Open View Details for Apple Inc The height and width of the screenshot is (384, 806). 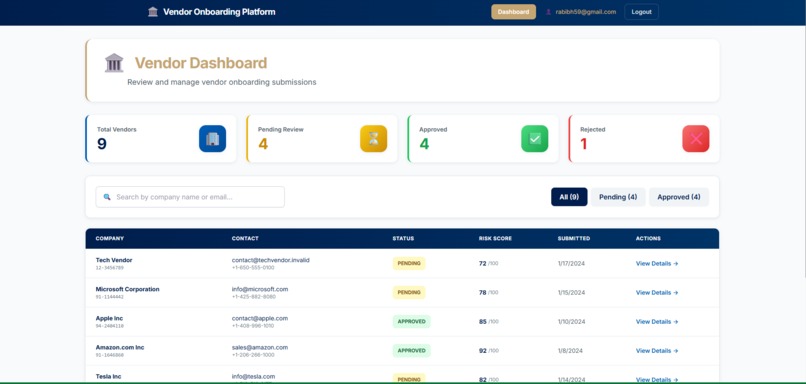pos(657,321)
